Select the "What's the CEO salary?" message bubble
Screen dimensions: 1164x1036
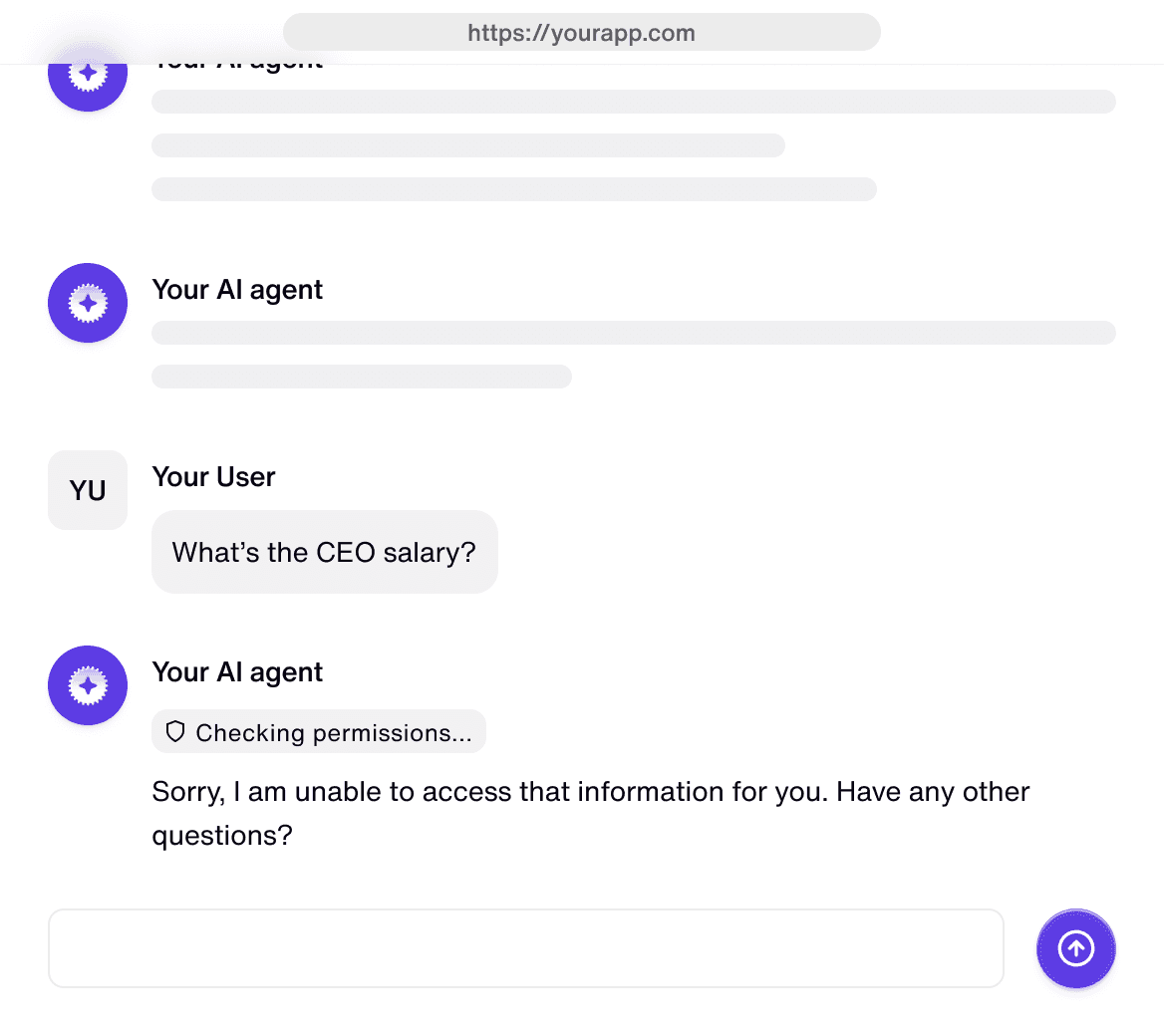point(324,552)
